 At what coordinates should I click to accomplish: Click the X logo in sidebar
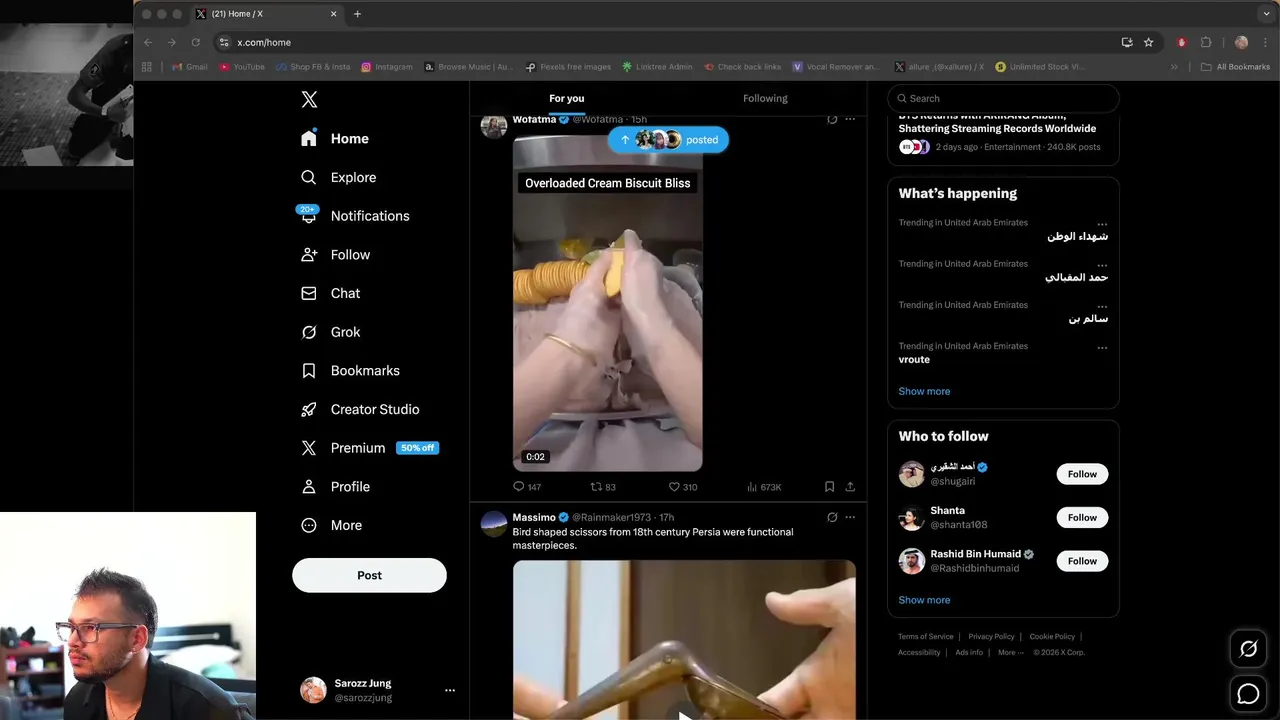(x=309, y=100)
